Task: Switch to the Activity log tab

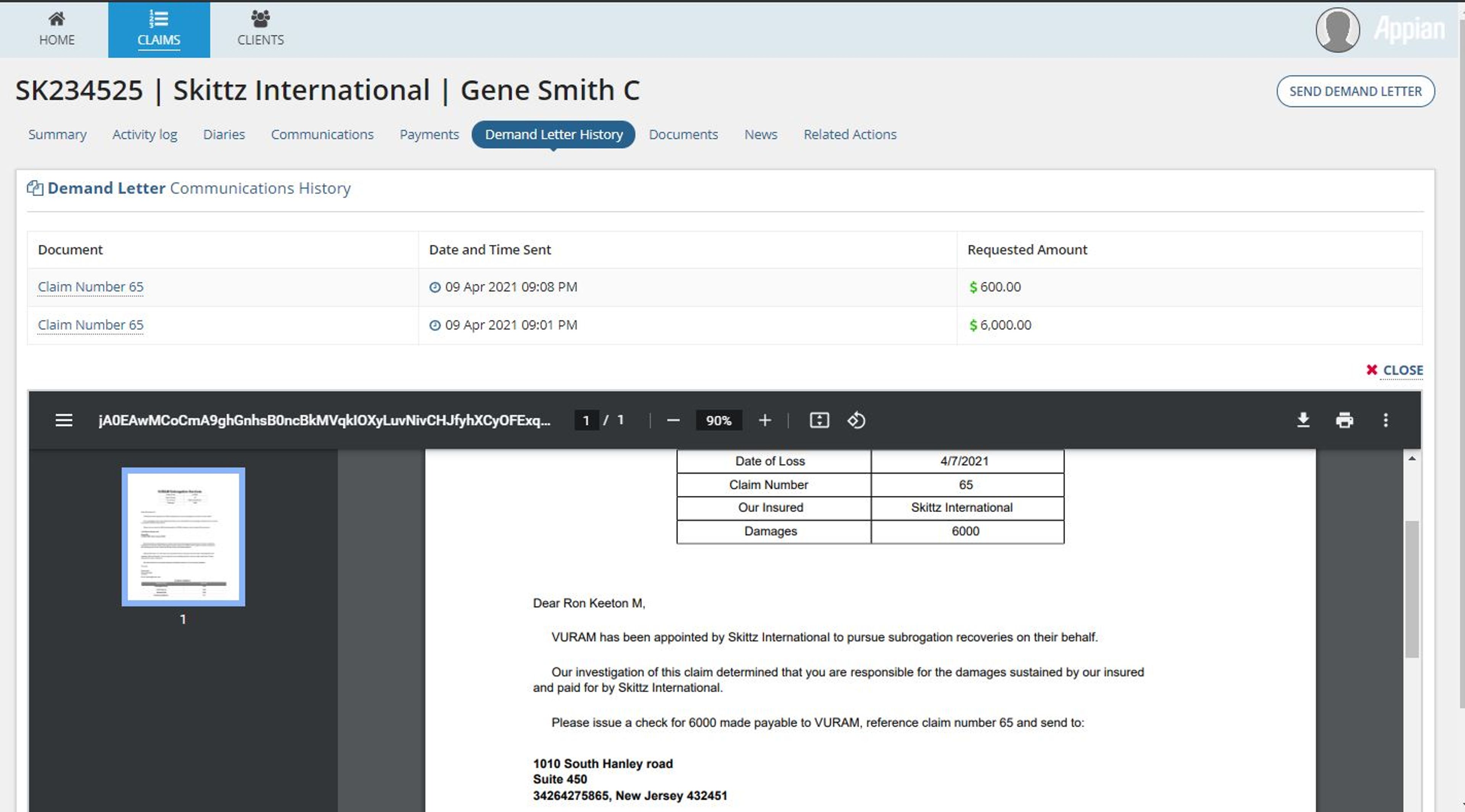Action: point(145,135)
